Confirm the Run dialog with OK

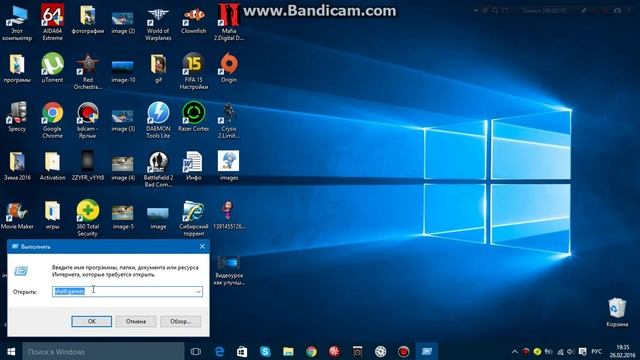pyautogui.click(x=91, y=321)
